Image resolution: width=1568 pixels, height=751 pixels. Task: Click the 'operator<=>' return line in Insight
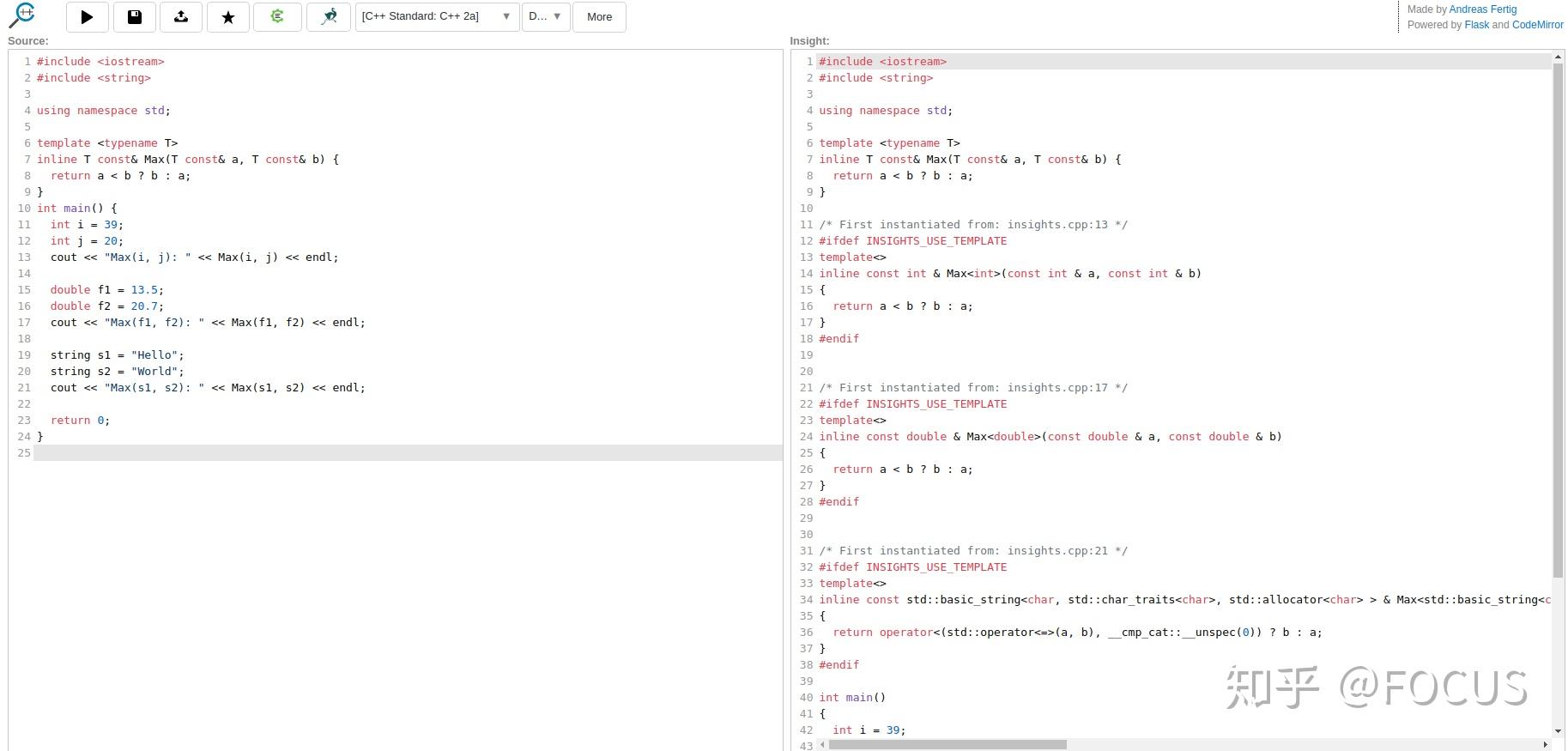click(x=1078, y=633)
